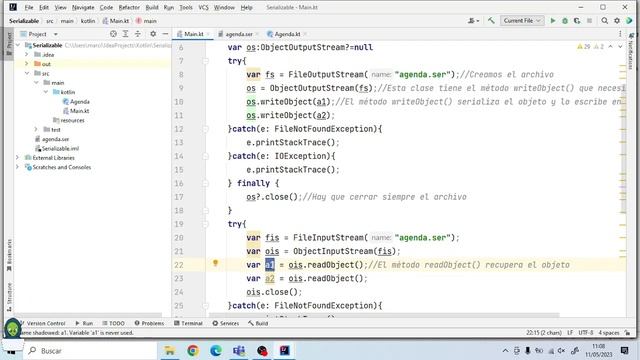Open Notifications side panel
Screen dimensions: 640x360
click(631, 51)
